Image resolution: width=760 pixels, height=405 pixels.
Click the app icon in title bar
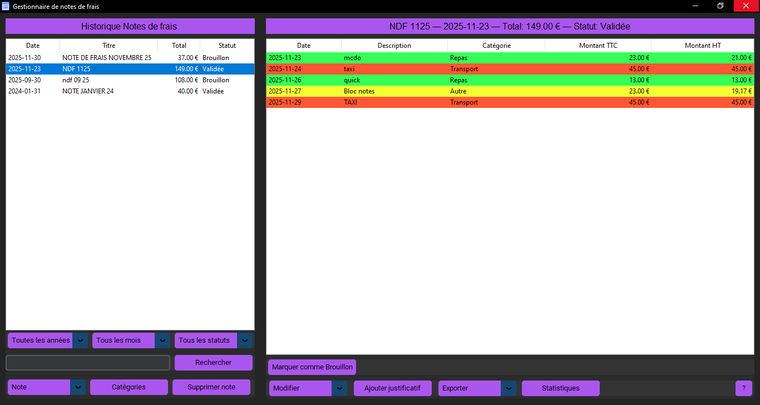click(6, 6)
